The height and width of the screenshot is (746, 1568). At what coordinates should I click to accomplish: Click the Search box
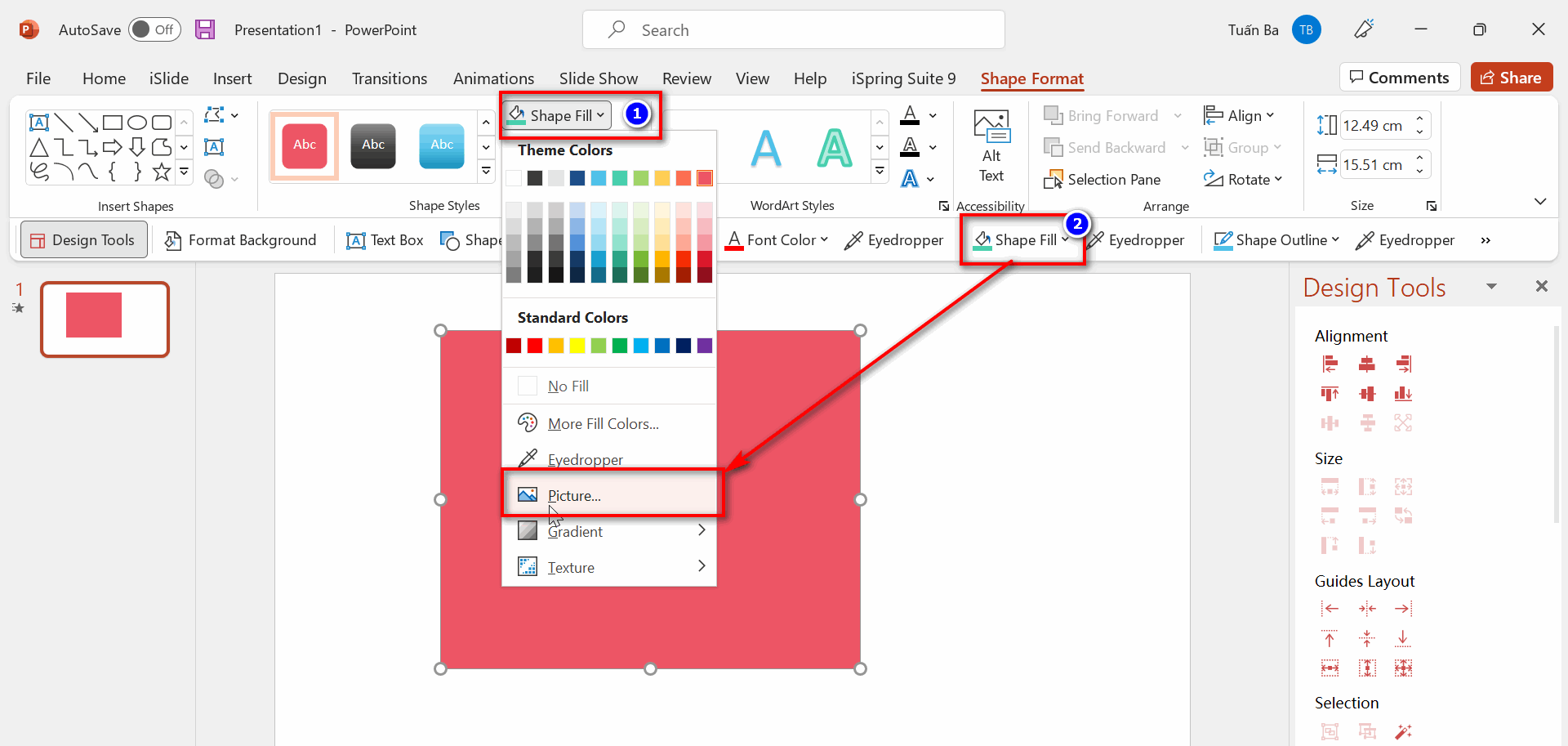[x=793, y=29]
